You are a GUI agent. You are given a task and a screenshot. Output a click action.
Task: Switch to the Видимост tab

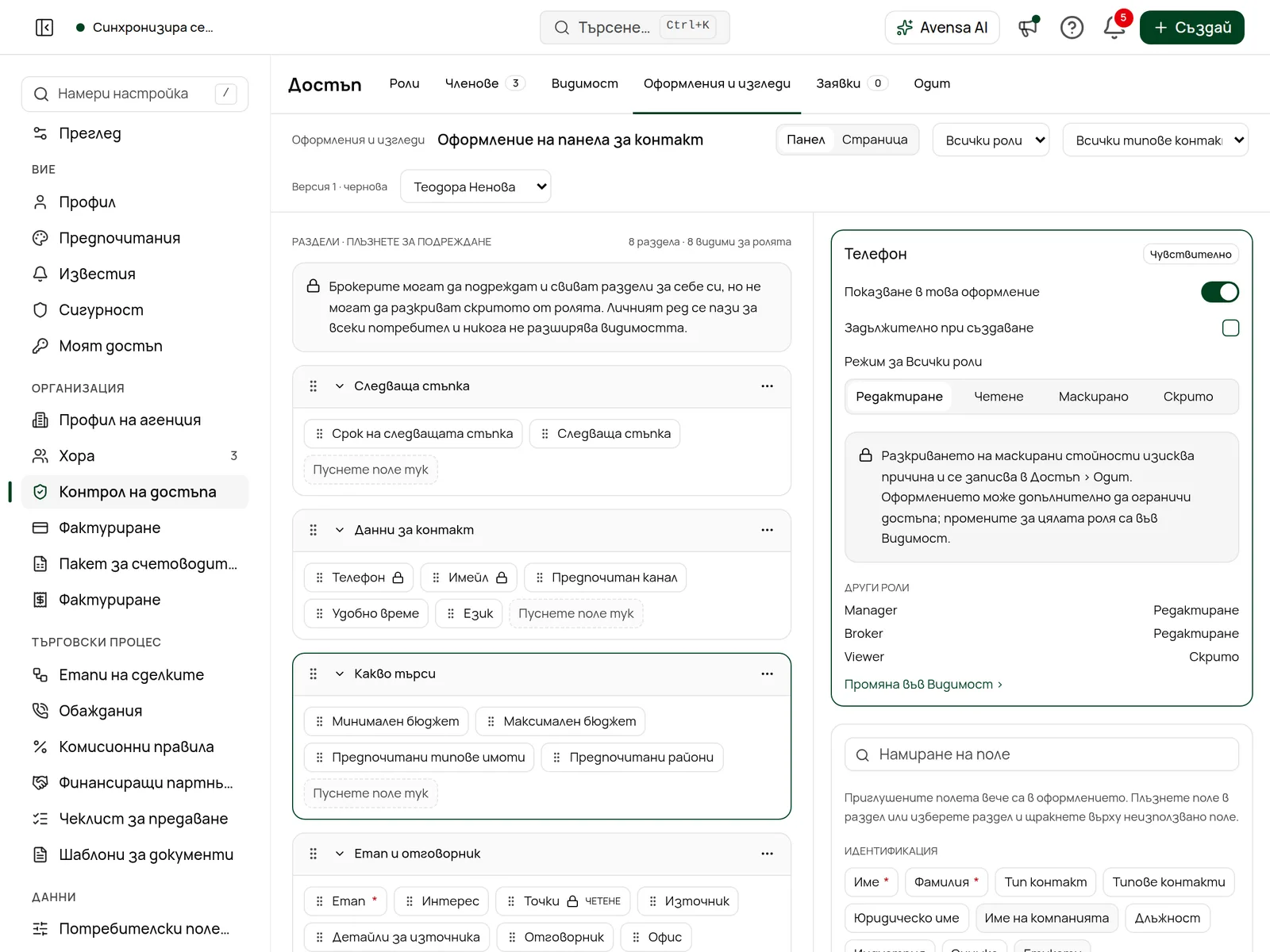tap(584, 83)
